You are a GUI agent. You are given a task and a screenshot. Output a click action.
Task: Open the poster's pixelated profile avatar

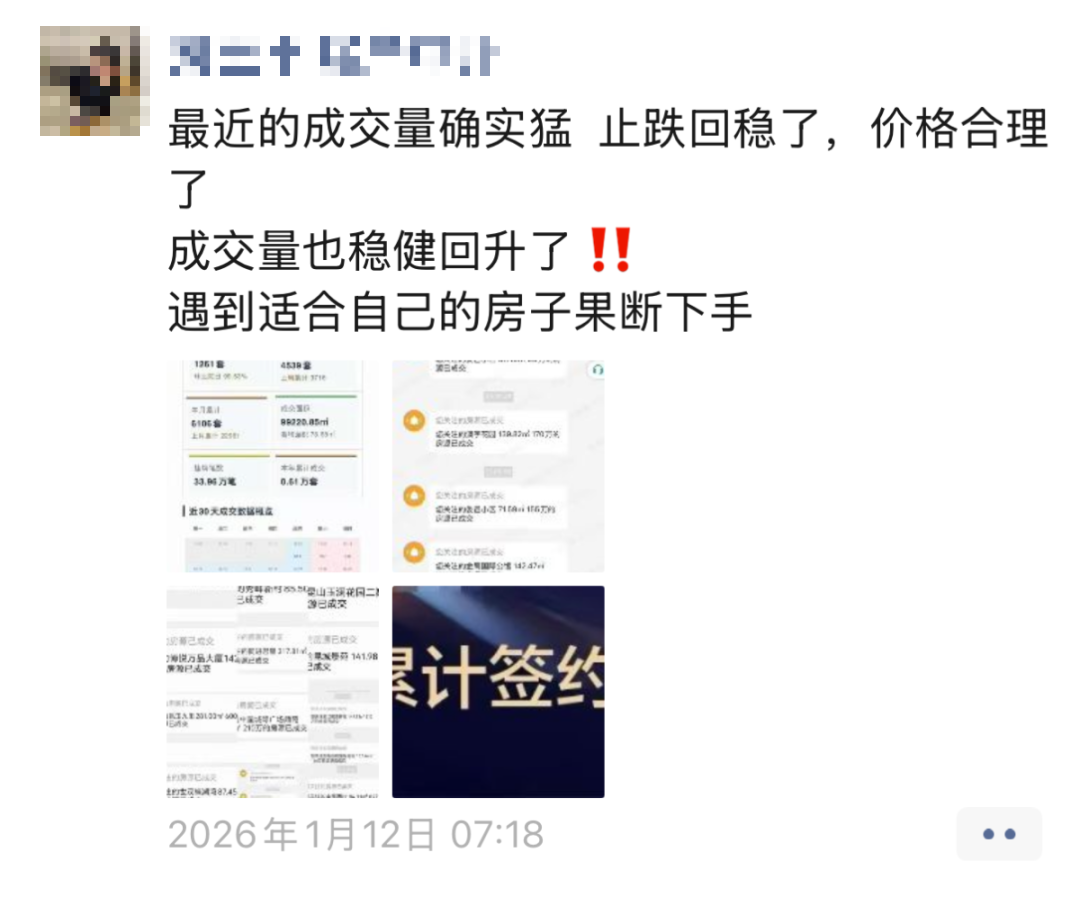(90, 81)
